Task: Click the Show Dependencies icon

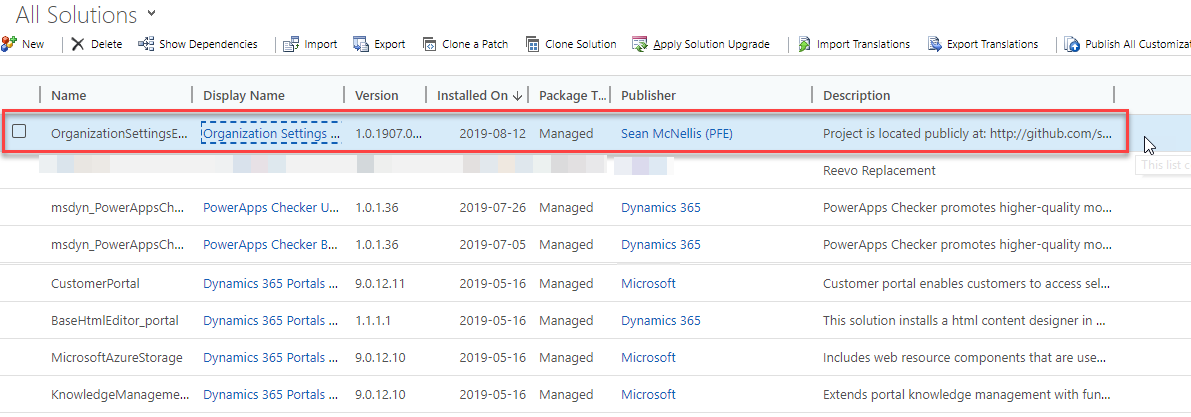Action: click(x=146, y=44)
